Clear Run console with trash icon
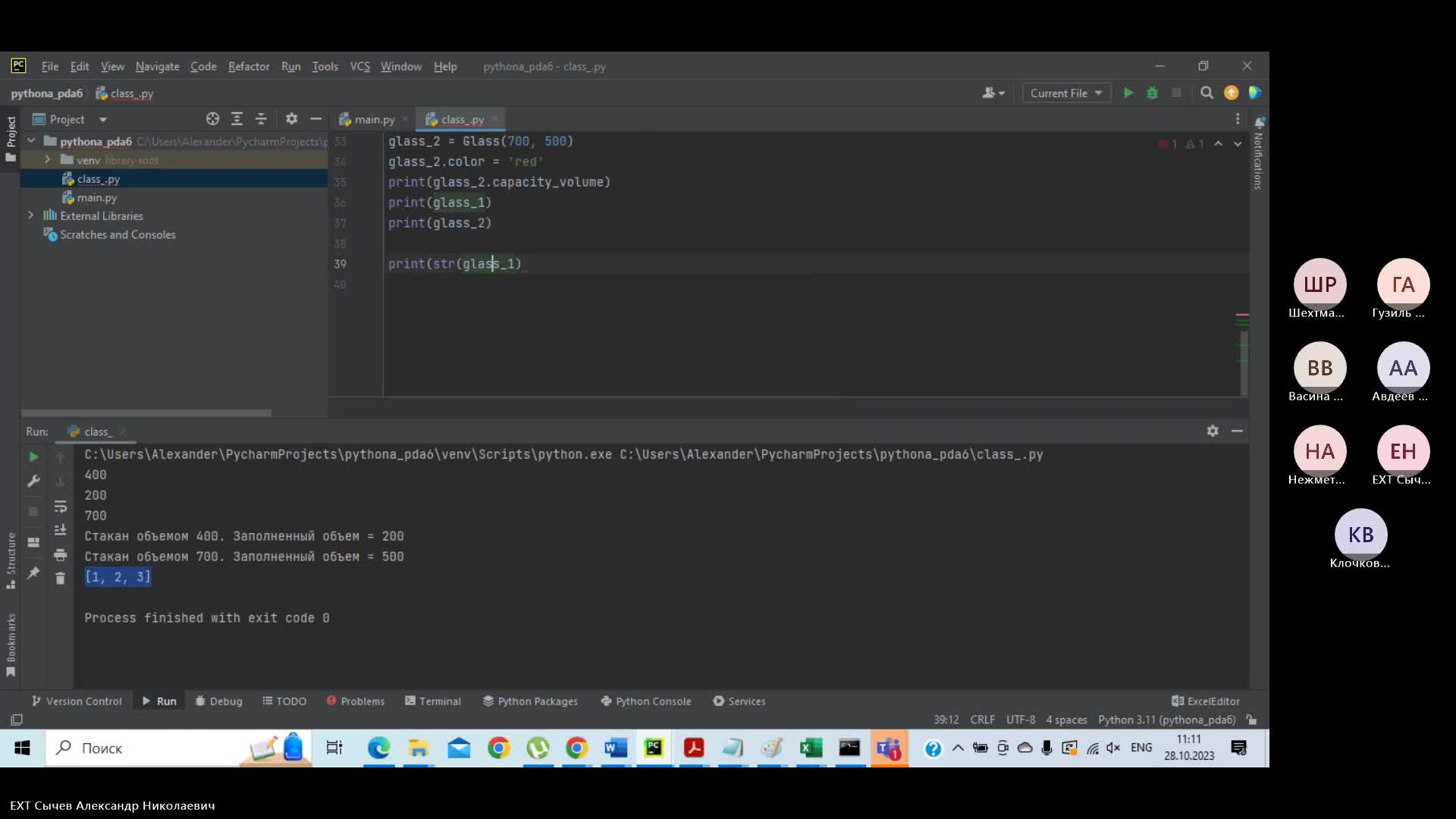 [61, 579]
